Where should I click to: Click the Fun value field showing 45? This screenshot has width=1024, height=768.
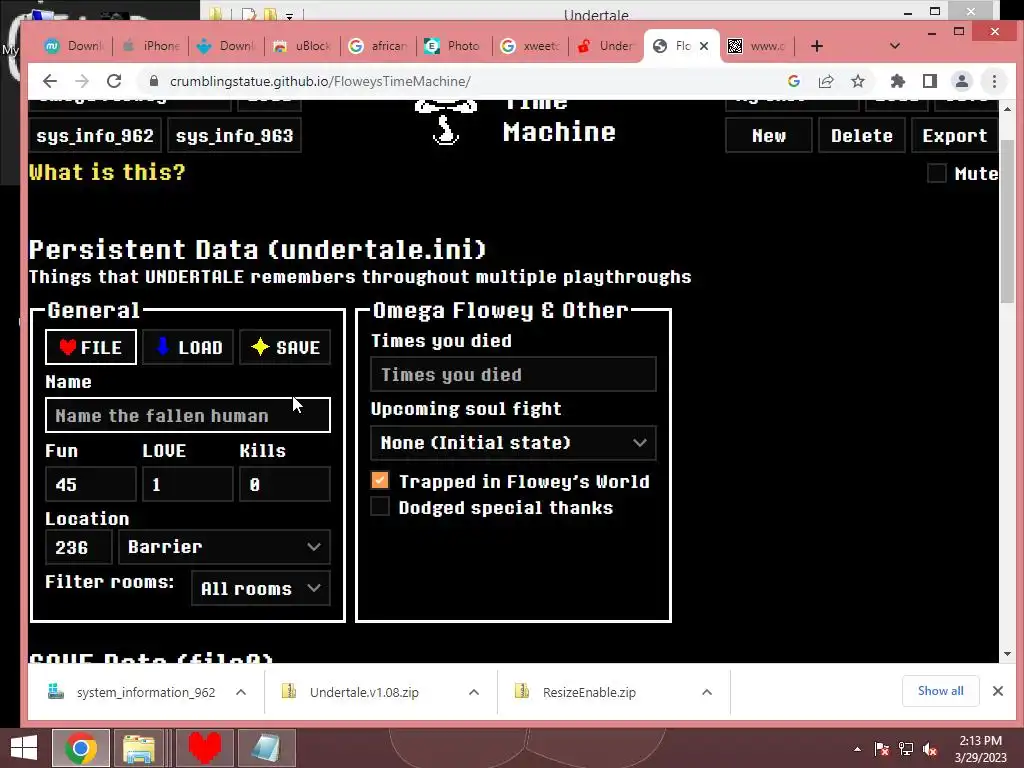[91, 484]
